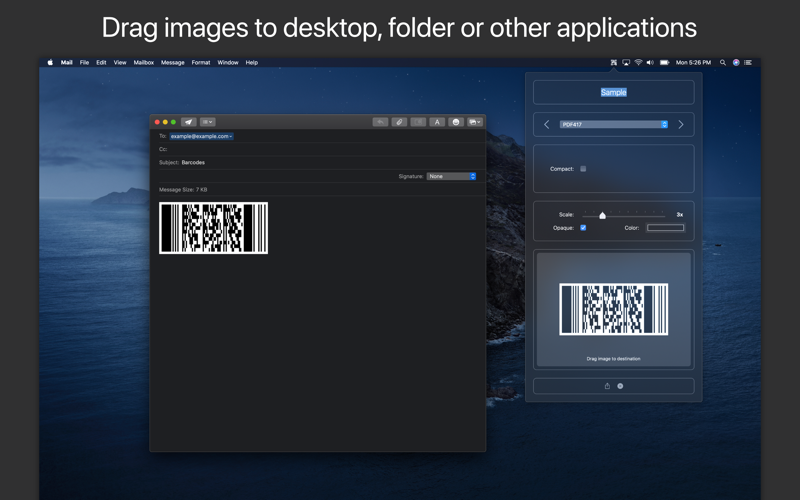Open the Format menu

(x=201, y=62)
